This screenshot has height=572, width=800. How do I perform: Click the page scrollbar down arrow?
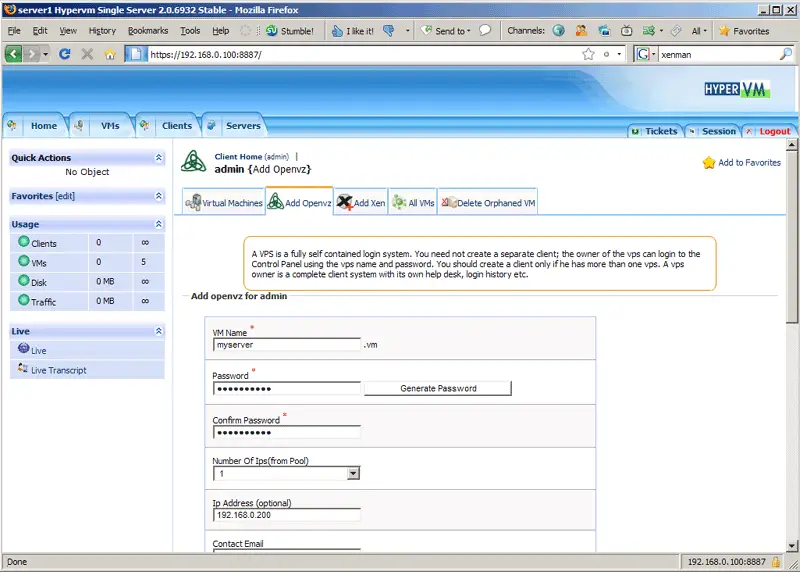pos(791,545)
